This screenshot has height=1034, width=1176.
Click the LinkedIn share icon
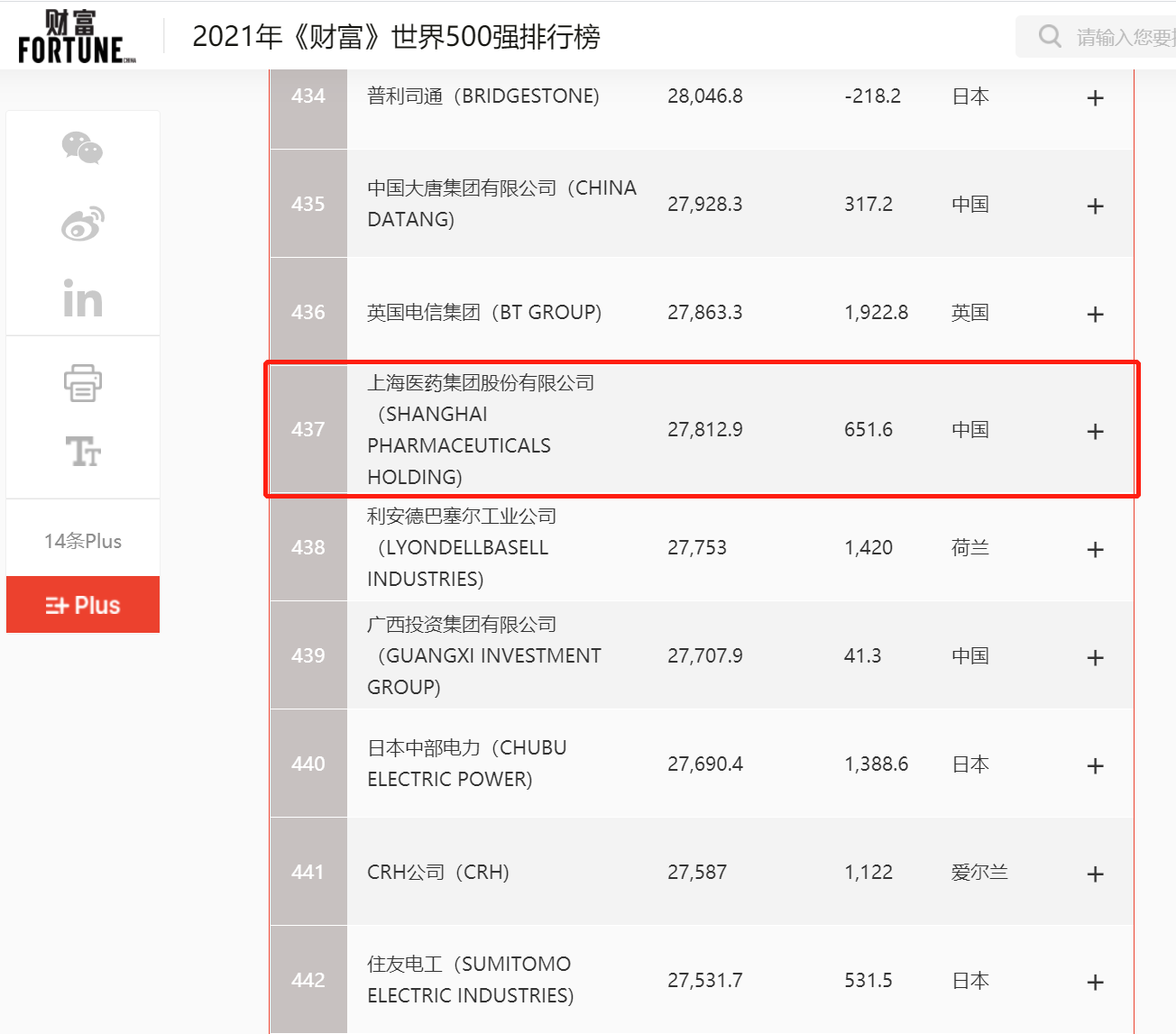coord(82,298)
